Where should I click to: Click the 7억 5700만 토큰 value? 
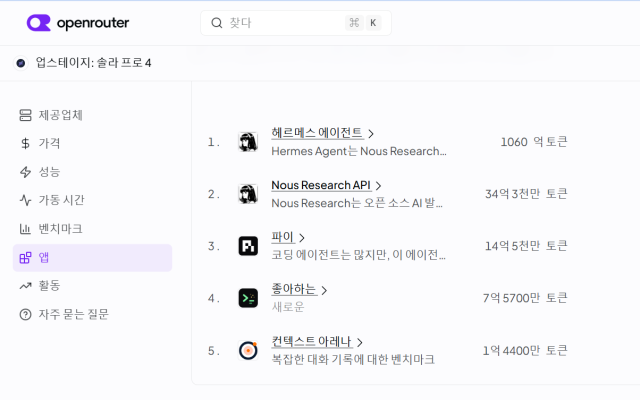pos(525,298)
